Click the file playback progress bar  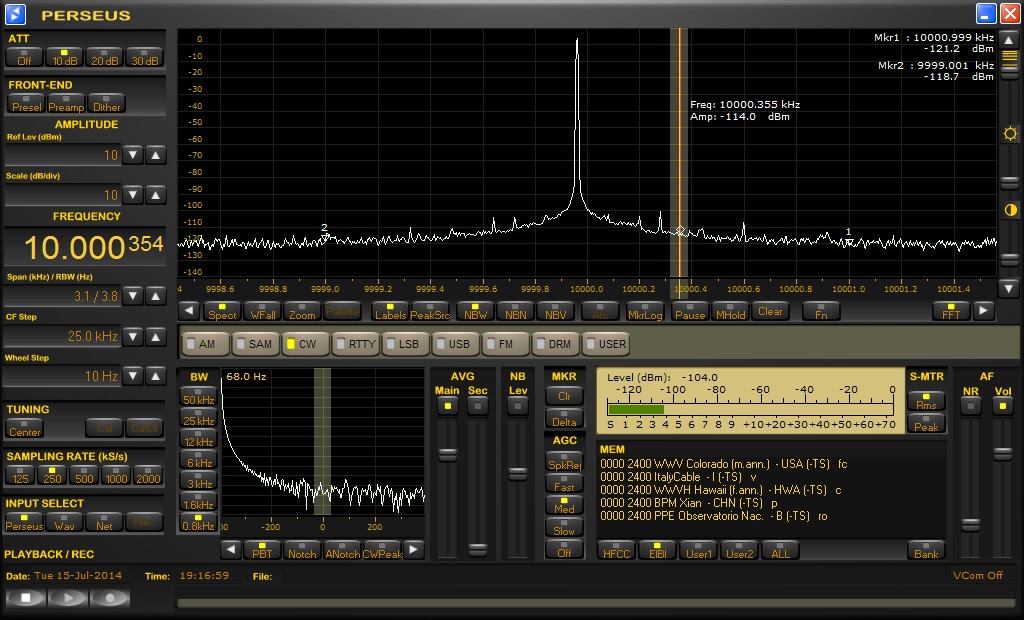click(x=596, y=602)
